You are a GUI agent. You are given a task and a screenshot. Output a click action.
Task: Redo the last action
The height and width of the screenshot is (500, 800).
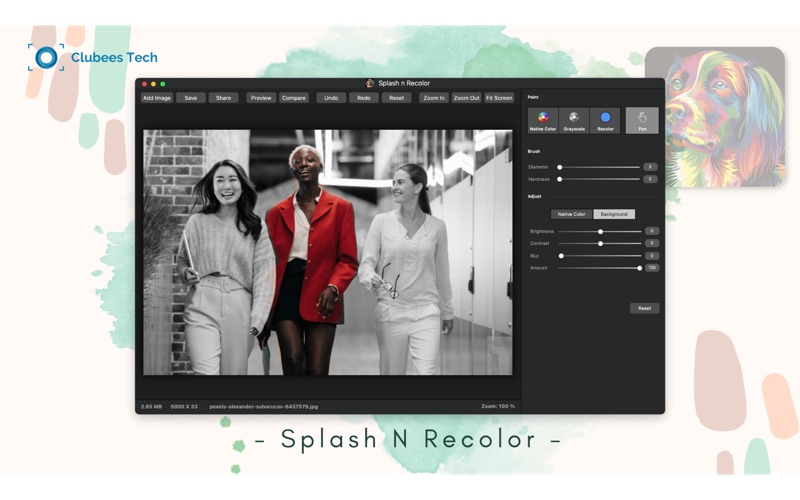coord(364,98)
